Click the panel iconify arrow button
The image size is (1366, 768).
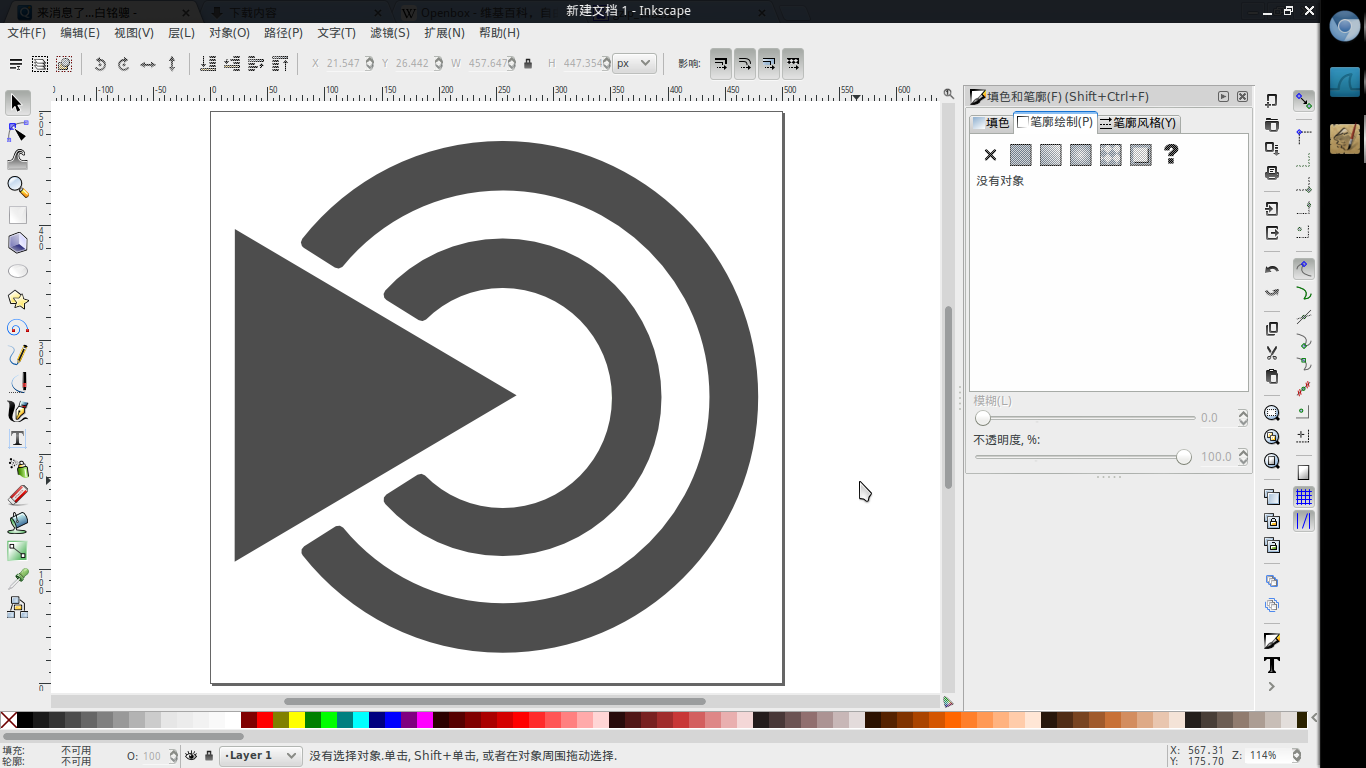[x=1222, y=97]
